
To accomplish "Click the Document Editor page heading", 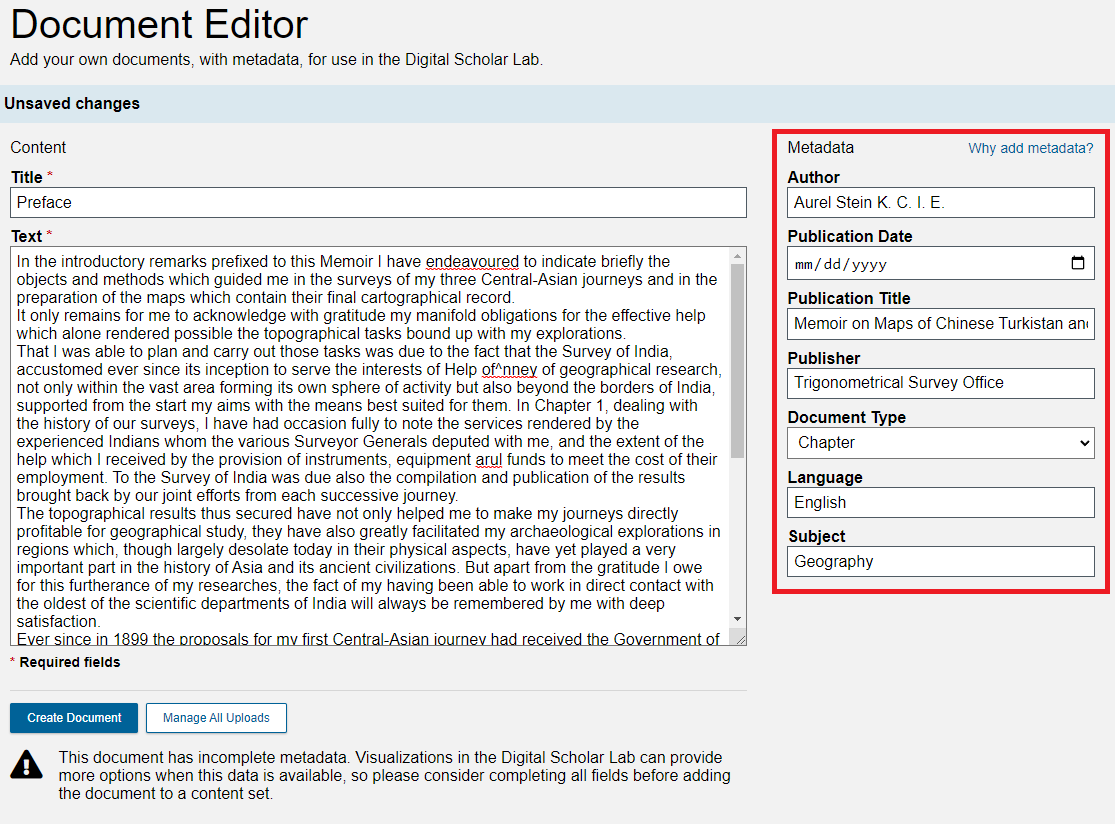I will [x=159, y=25].
